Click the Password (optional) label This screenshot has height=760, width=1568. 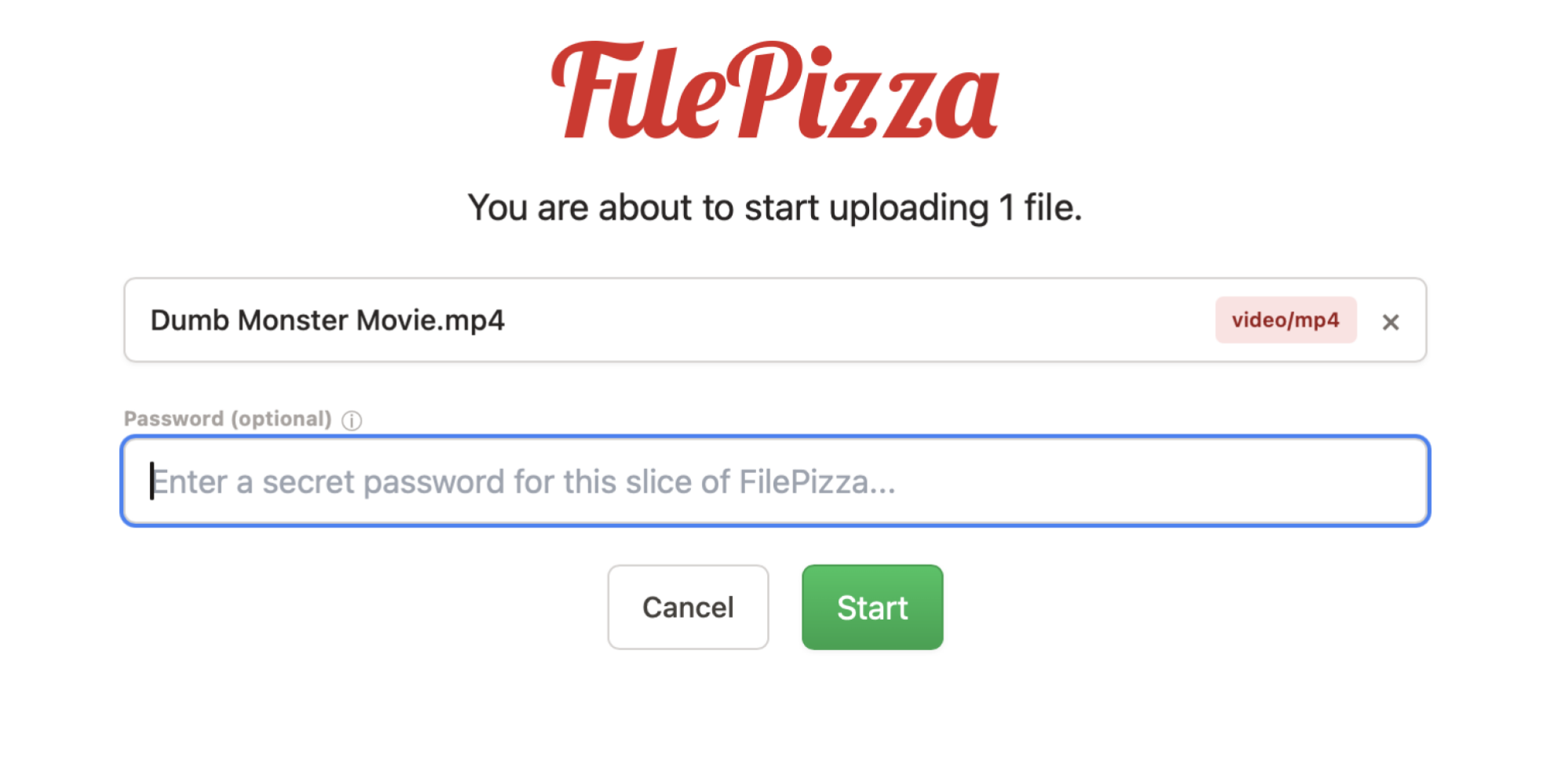(227, 419)
